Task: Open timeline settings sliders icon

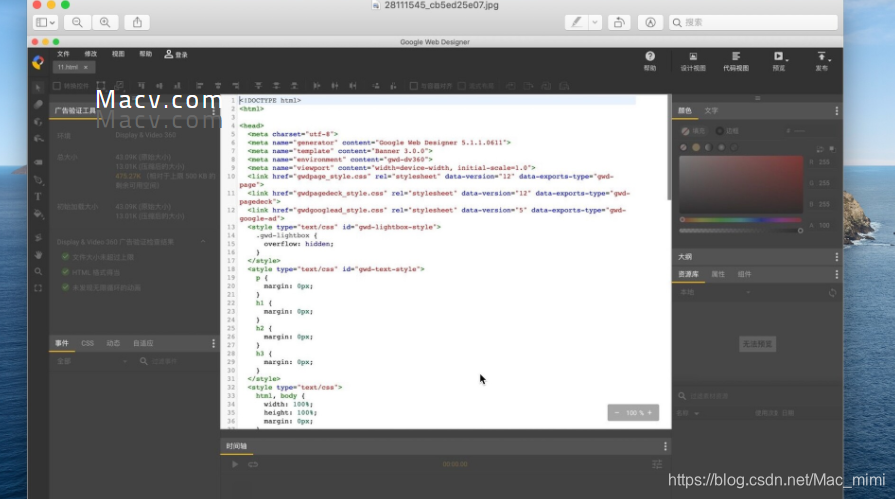Action: [657, 464]
